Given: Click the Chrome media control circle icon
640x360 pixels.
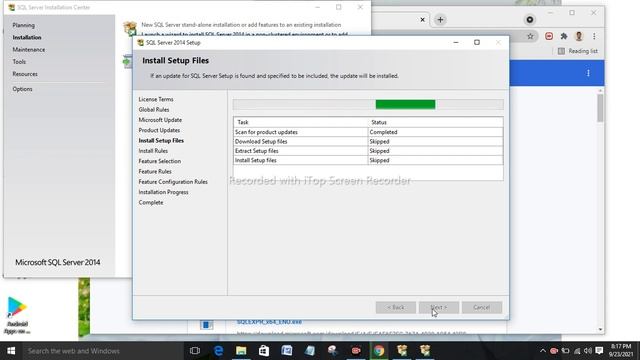Looking at the screenshot, I should click(529, 20).
